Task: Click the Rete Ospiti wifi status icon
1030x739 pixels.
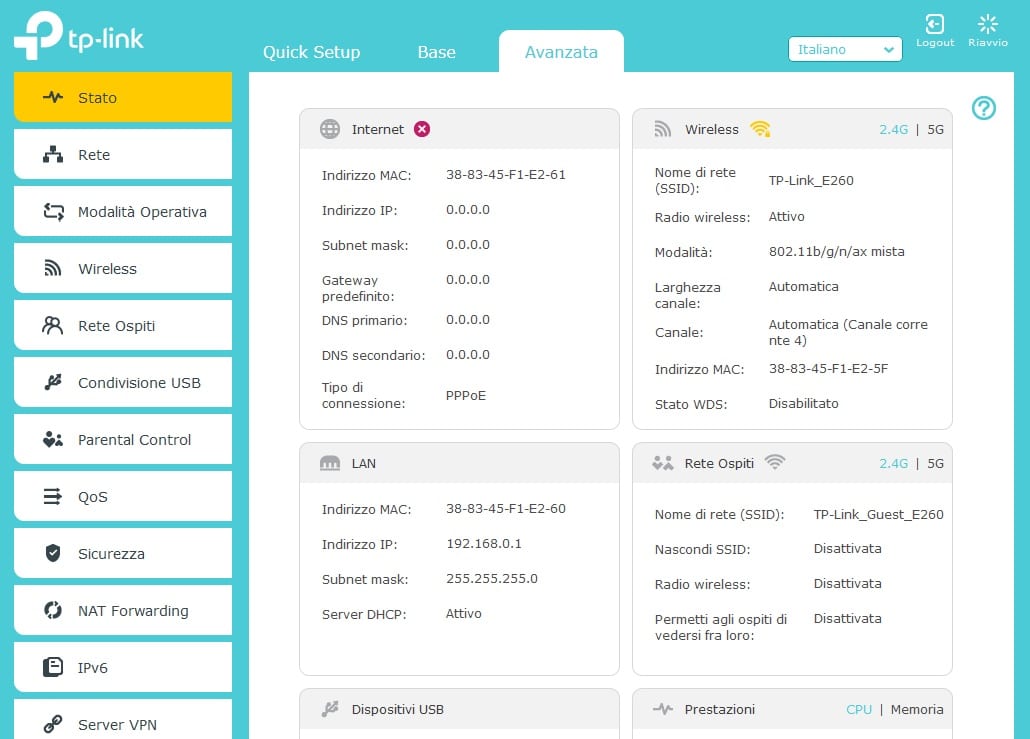Action: [x=774, y=463]
